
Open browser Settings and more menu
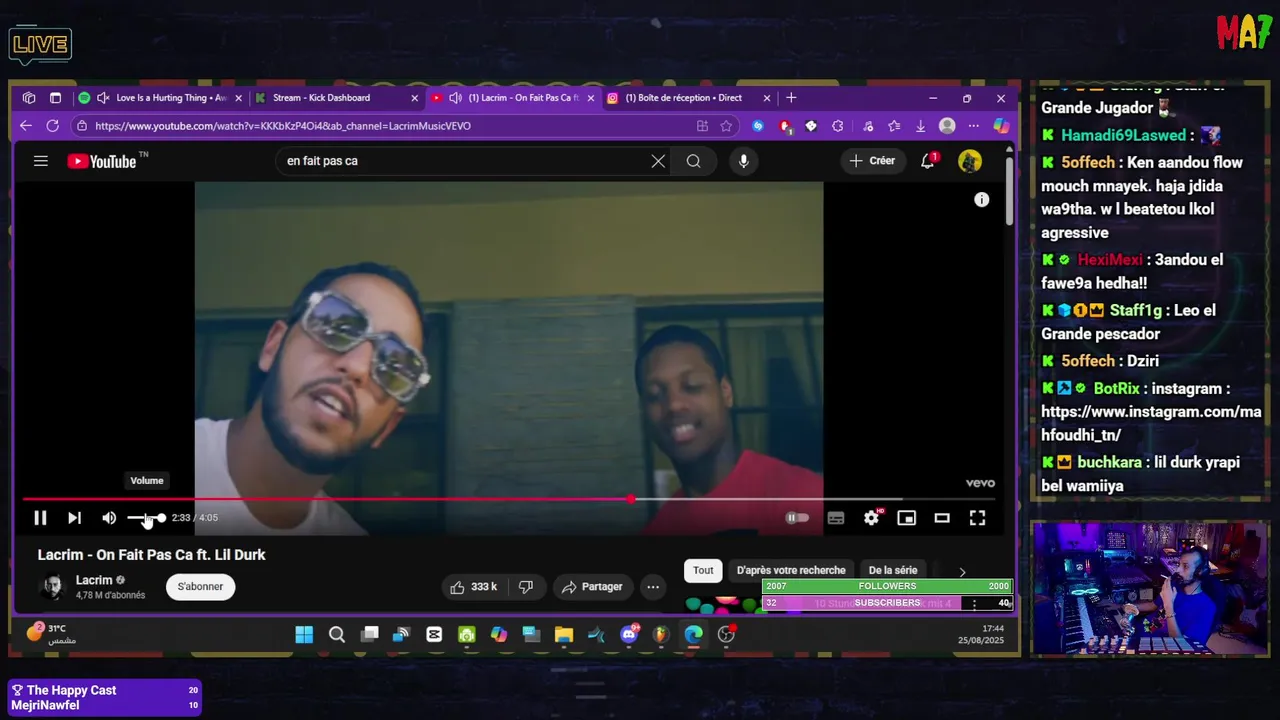[x=974, y=126]
